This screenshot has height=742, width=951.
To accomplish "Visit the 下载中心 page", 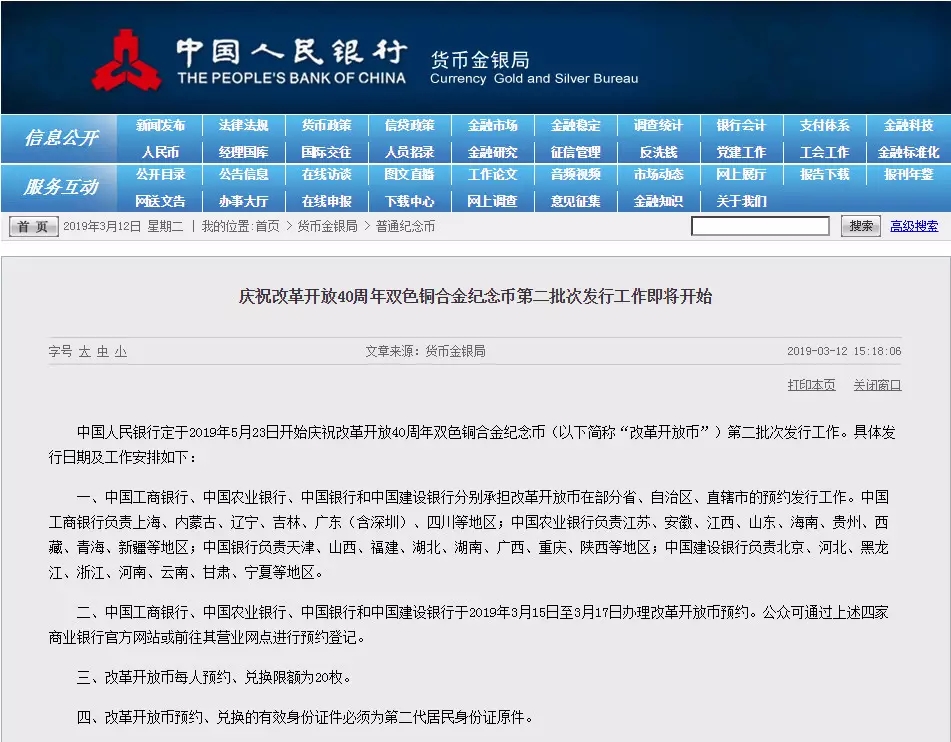I will click(x=409, y=201).
